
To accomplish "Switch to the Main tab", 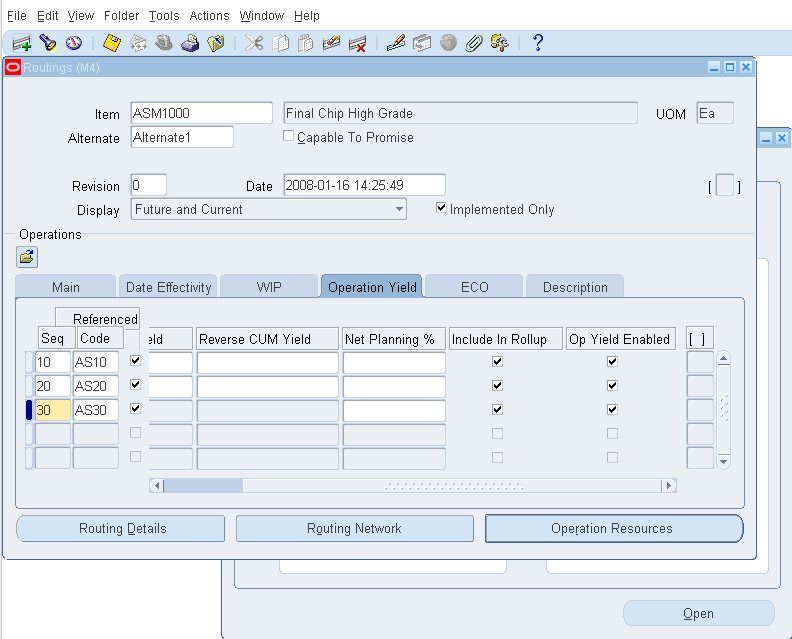I will point(66,287).
